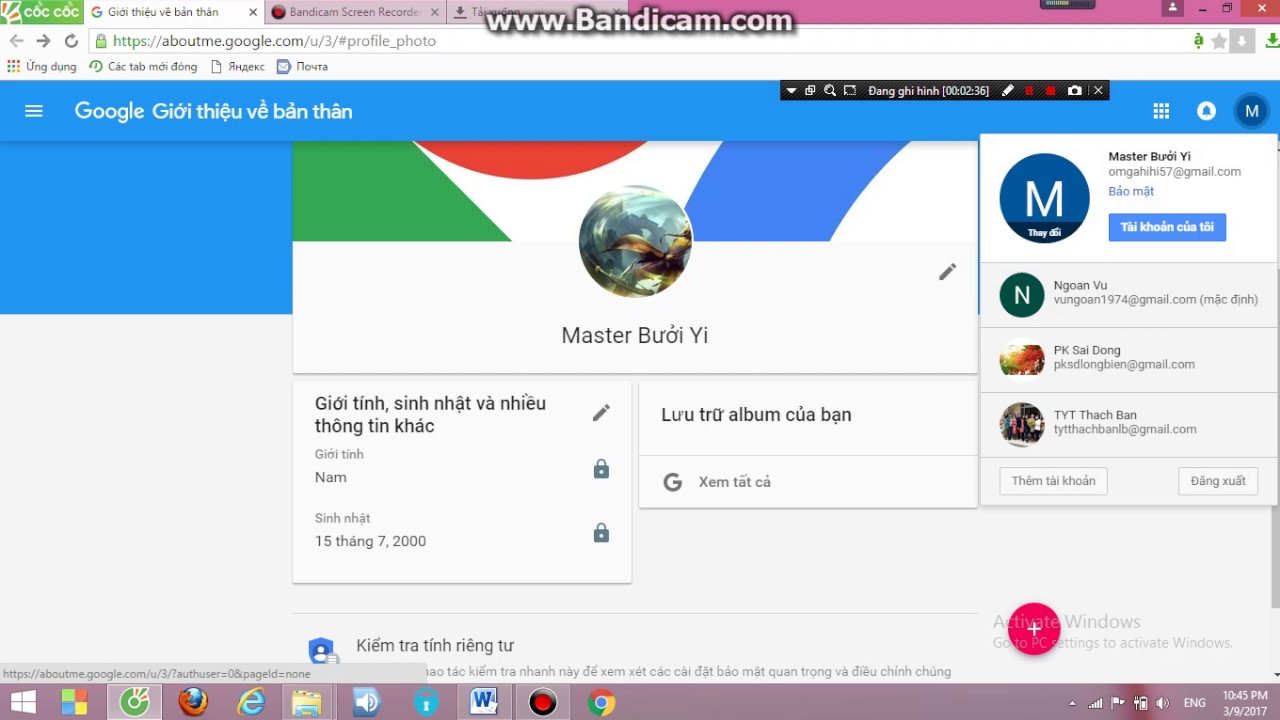
Task: Open Internet Explorer from taskbar
Action: coord(251,702)
